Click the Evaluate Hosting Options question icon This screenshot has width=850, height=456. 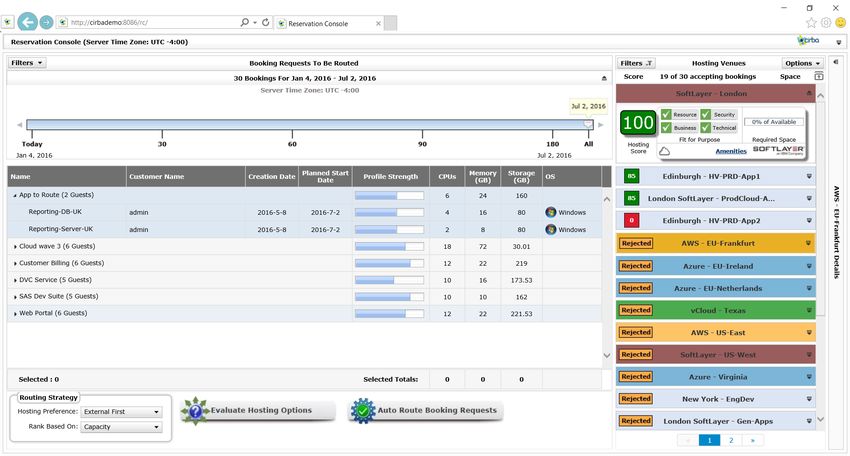click(x=195, y=411)
